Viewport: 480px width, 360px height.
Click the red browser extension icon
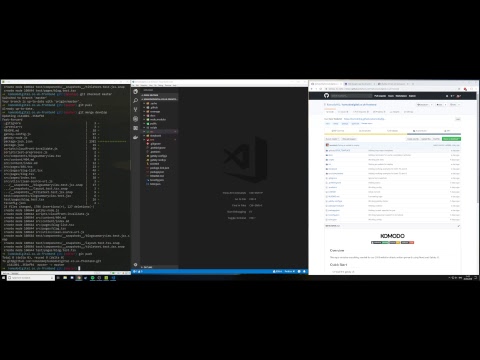click(465, 89)
